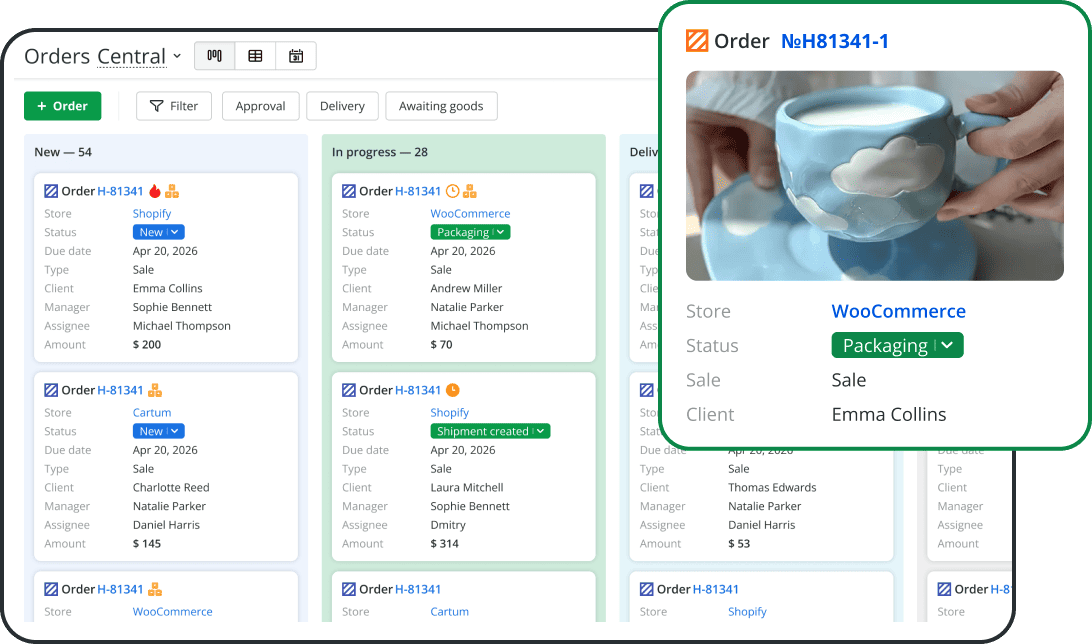Open order link №H81341-1 in popup
This screenshot has height=644, width=1092.
834,41
